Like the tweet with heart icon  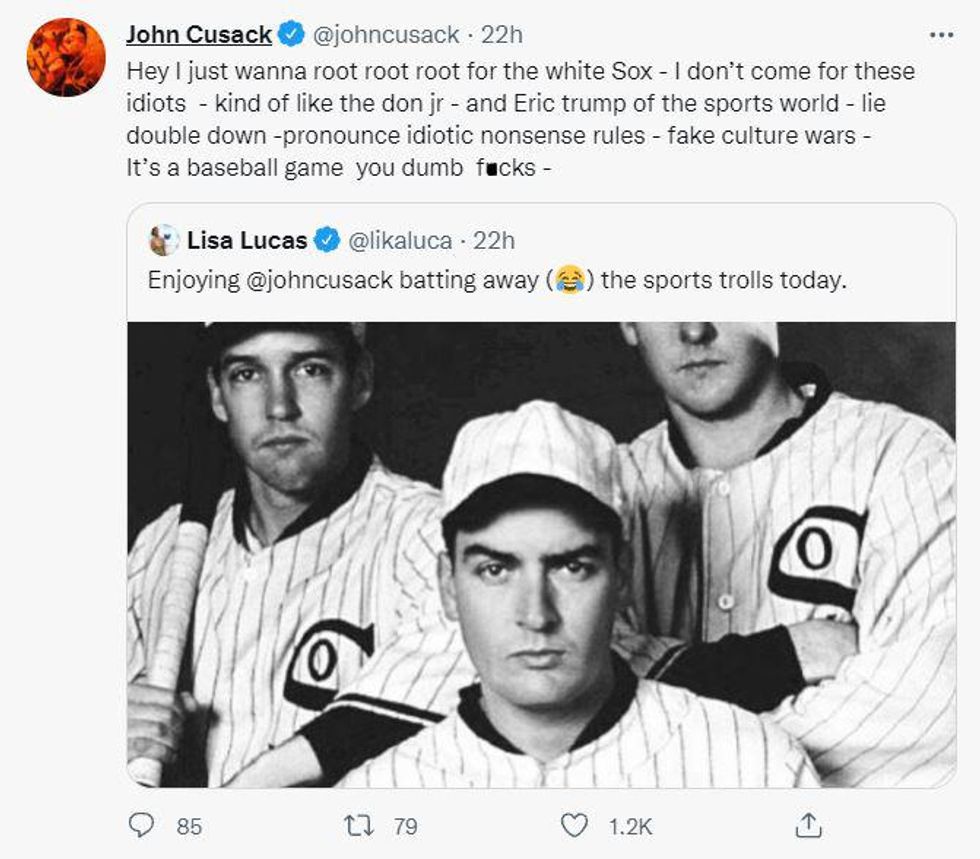click(x=574, y=825)
